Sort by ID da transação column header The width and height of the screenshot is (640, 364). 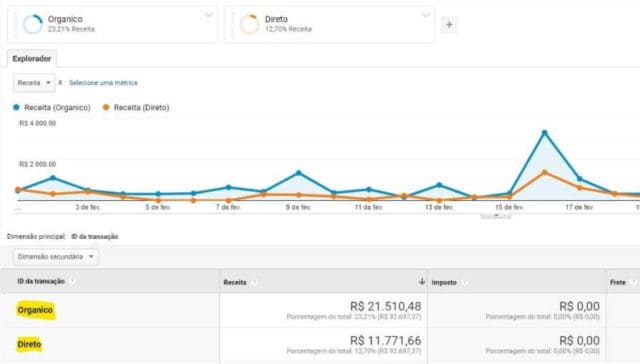click(41, 281)
